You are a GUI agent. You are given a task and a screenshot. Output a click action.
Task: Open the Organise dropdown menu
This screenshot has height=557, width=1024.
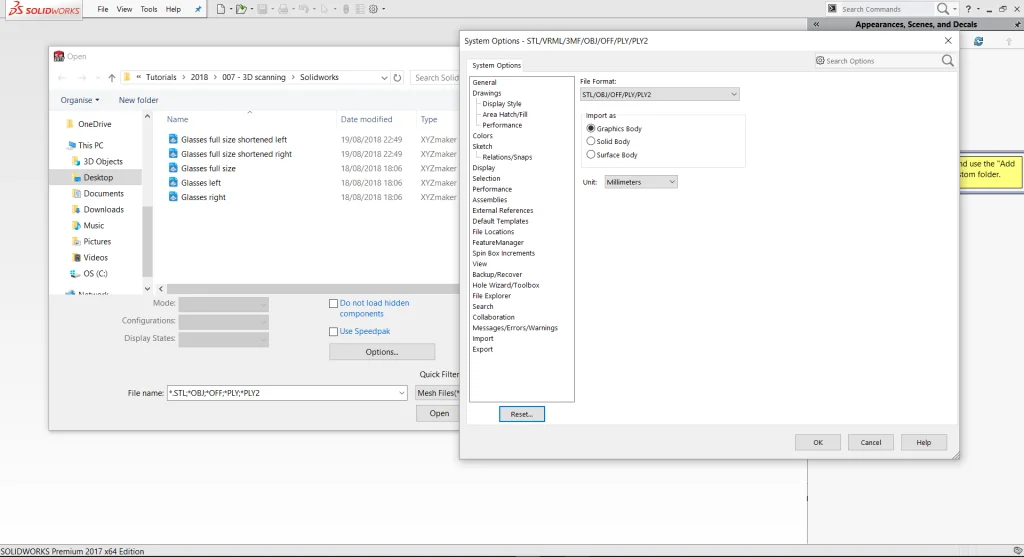pyautogui.click(x=80, y=100)
